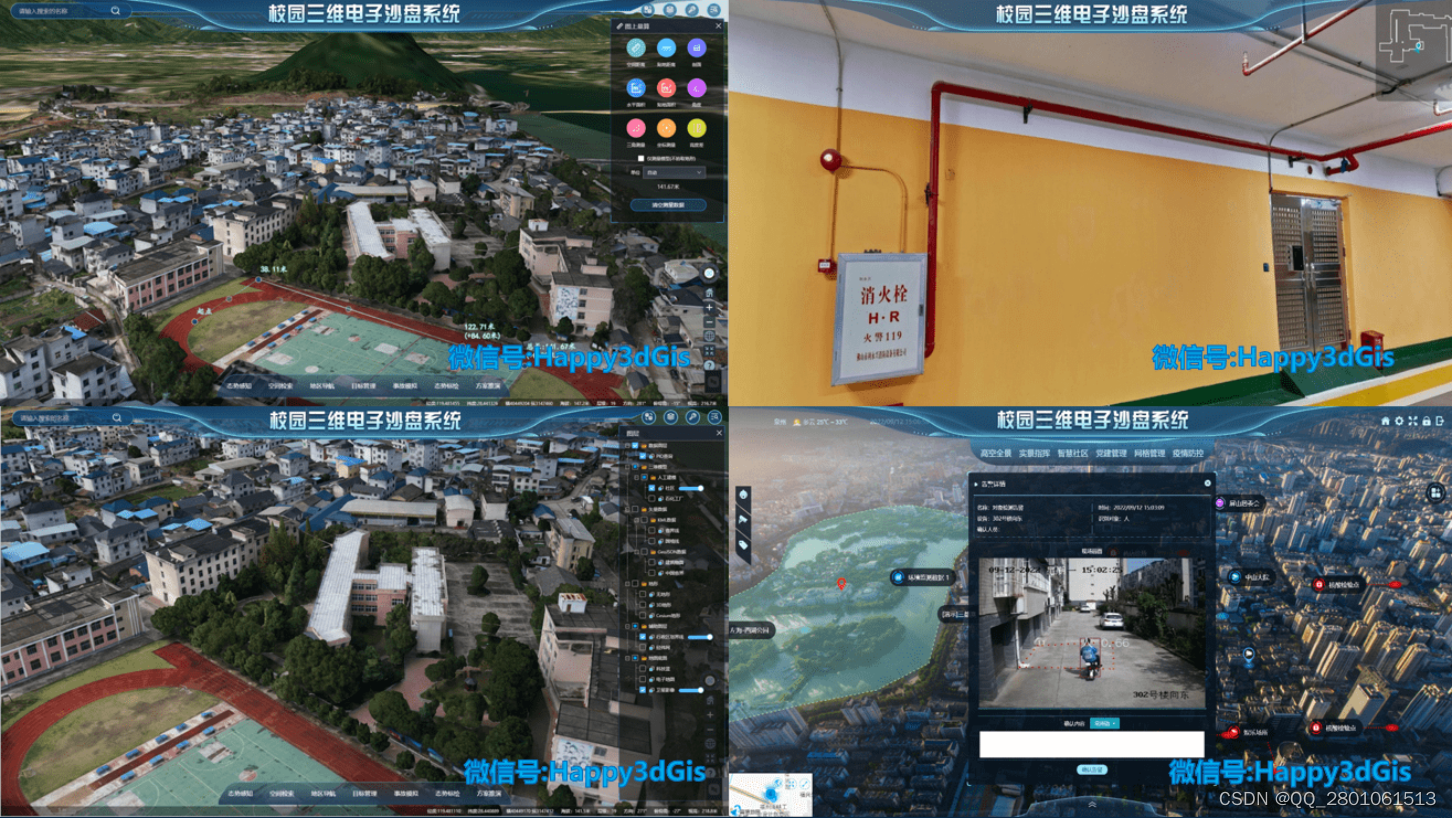This screenshot has width=1452, height=819.
Task: Click the zoom-out minus in the measurement-panel view
Action: click(x=709, y=322)
